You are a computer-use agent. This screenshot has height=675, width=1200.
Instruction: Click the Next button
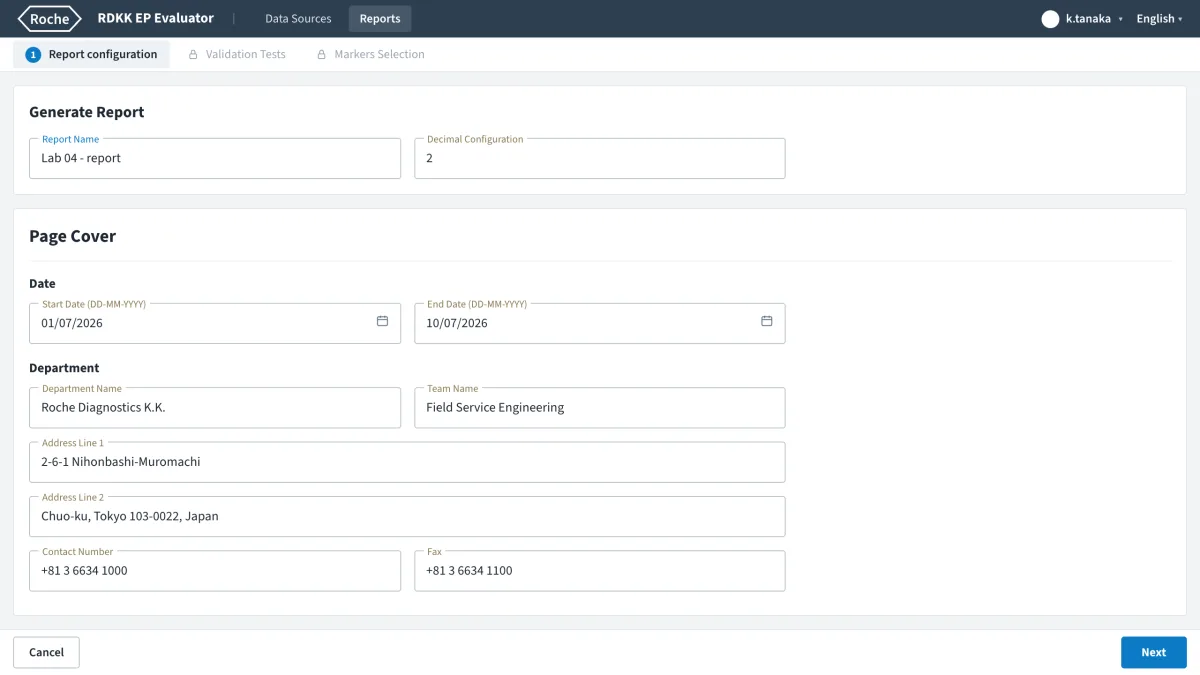coord(1154,652)
